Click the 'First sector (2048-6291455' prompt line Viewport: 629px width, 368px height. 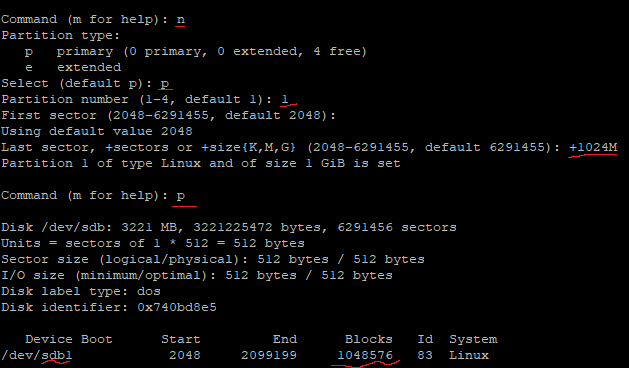point(168,116)
